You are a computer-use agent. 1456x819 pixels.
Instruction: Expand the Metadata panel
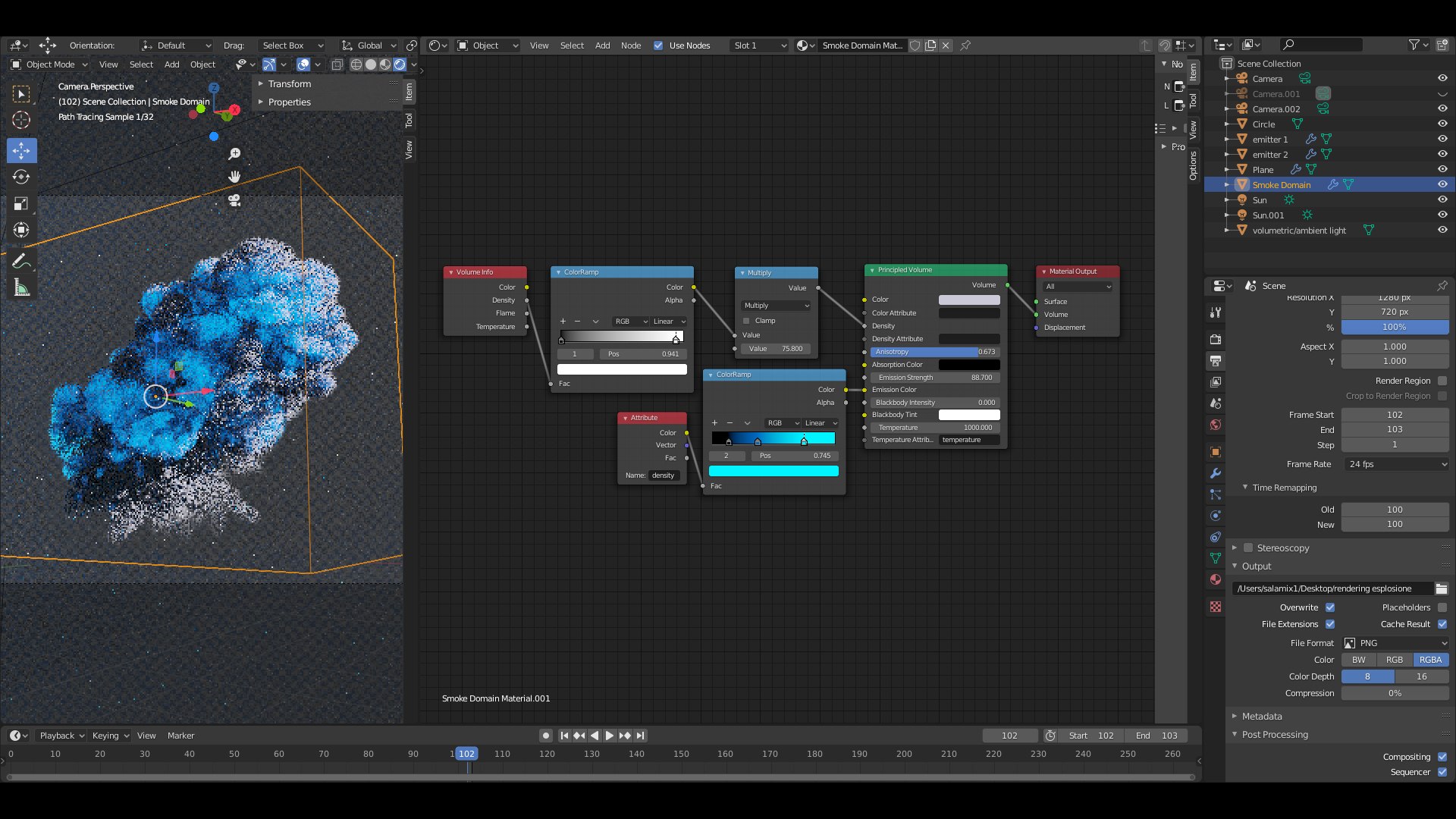click(1262, 716)
